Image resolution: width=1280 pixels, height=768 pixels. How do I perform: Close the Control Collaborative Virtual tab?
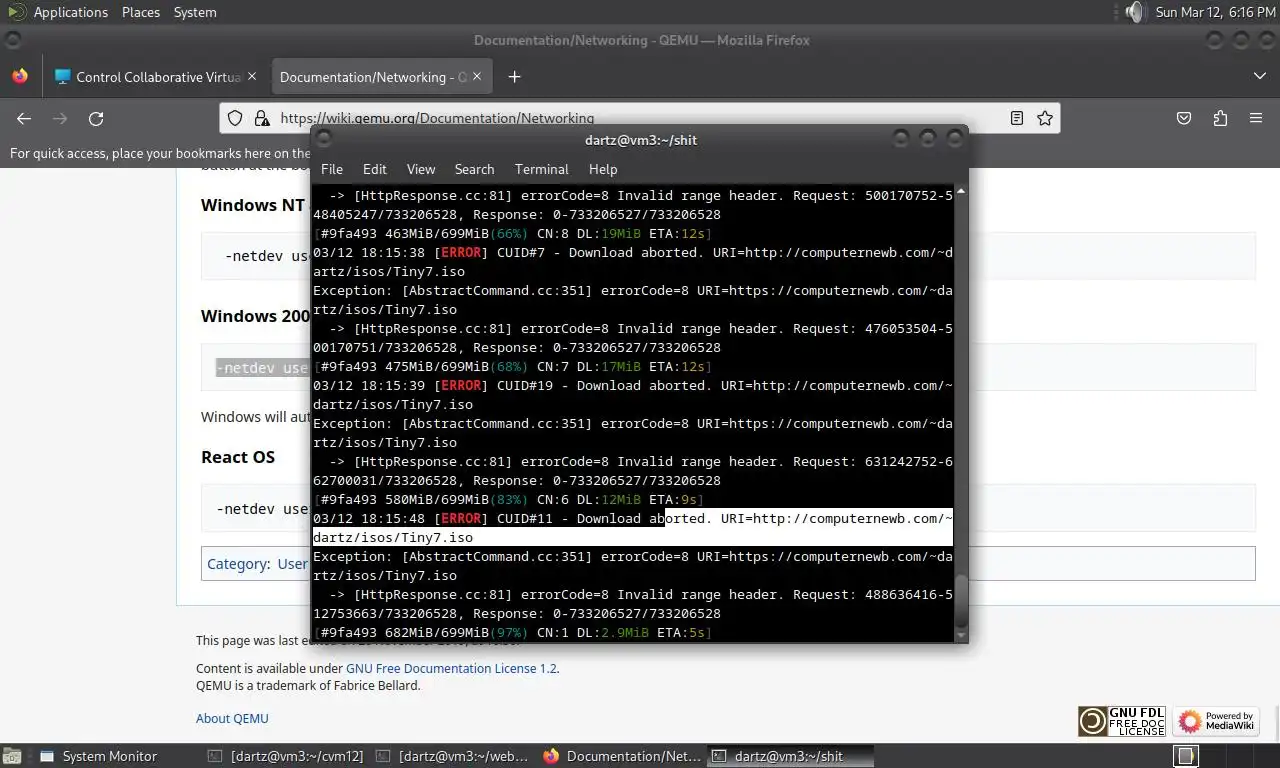click(252, 76)
